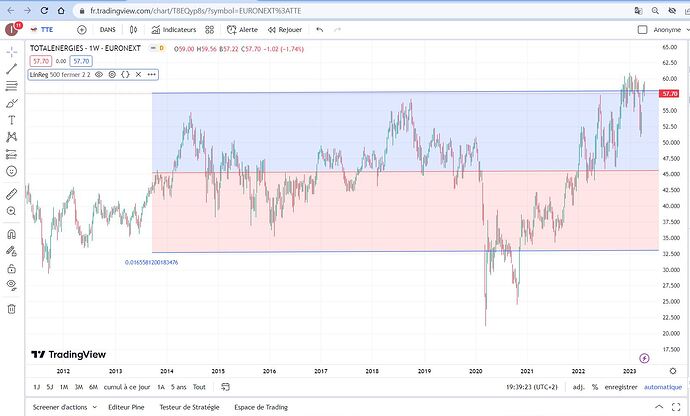Open the emoji icons tool
The width and height of the screenshot is (690, 416).
(12, 171)
